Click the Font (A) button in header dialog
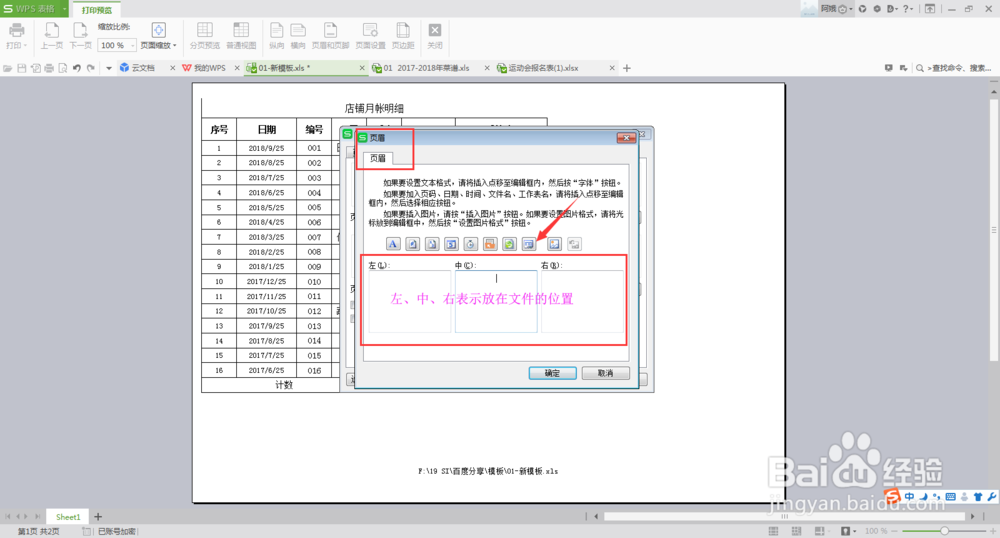The width and height of the screenshot is (1000, 538). [393, 244]
